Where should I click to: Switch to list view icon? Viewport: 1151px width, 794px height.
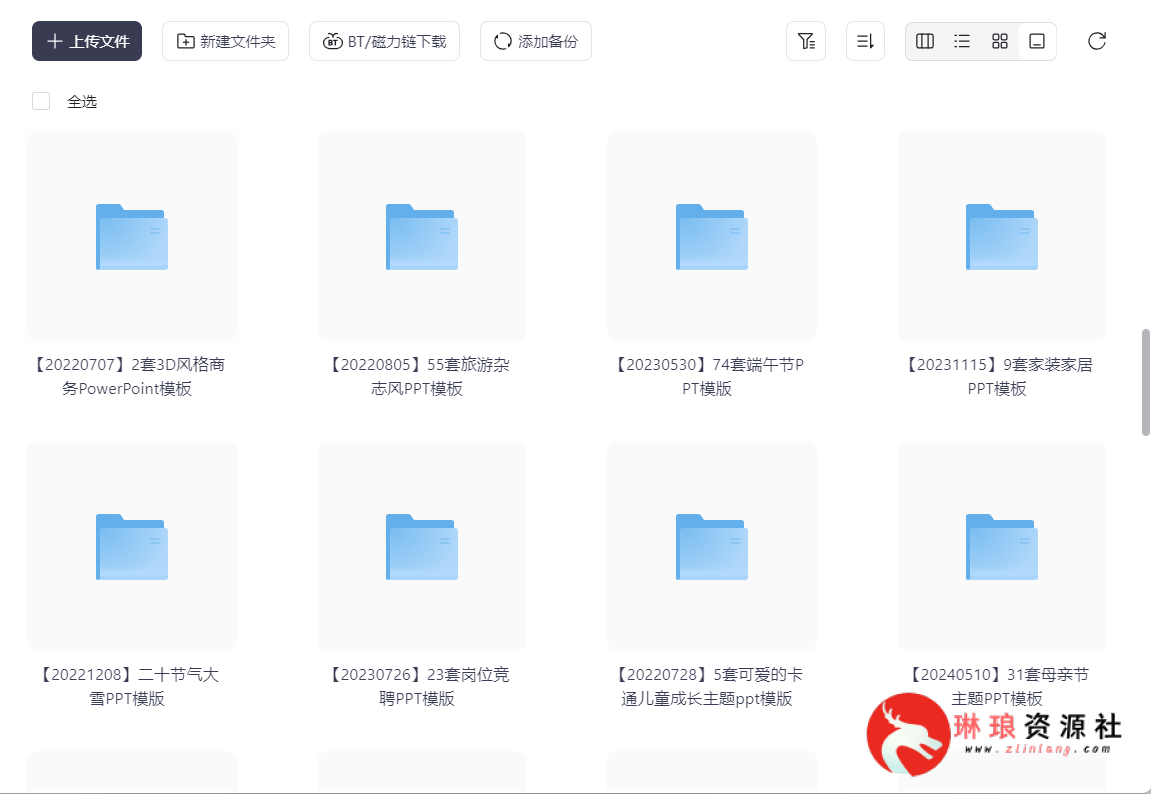coord(962,41)
